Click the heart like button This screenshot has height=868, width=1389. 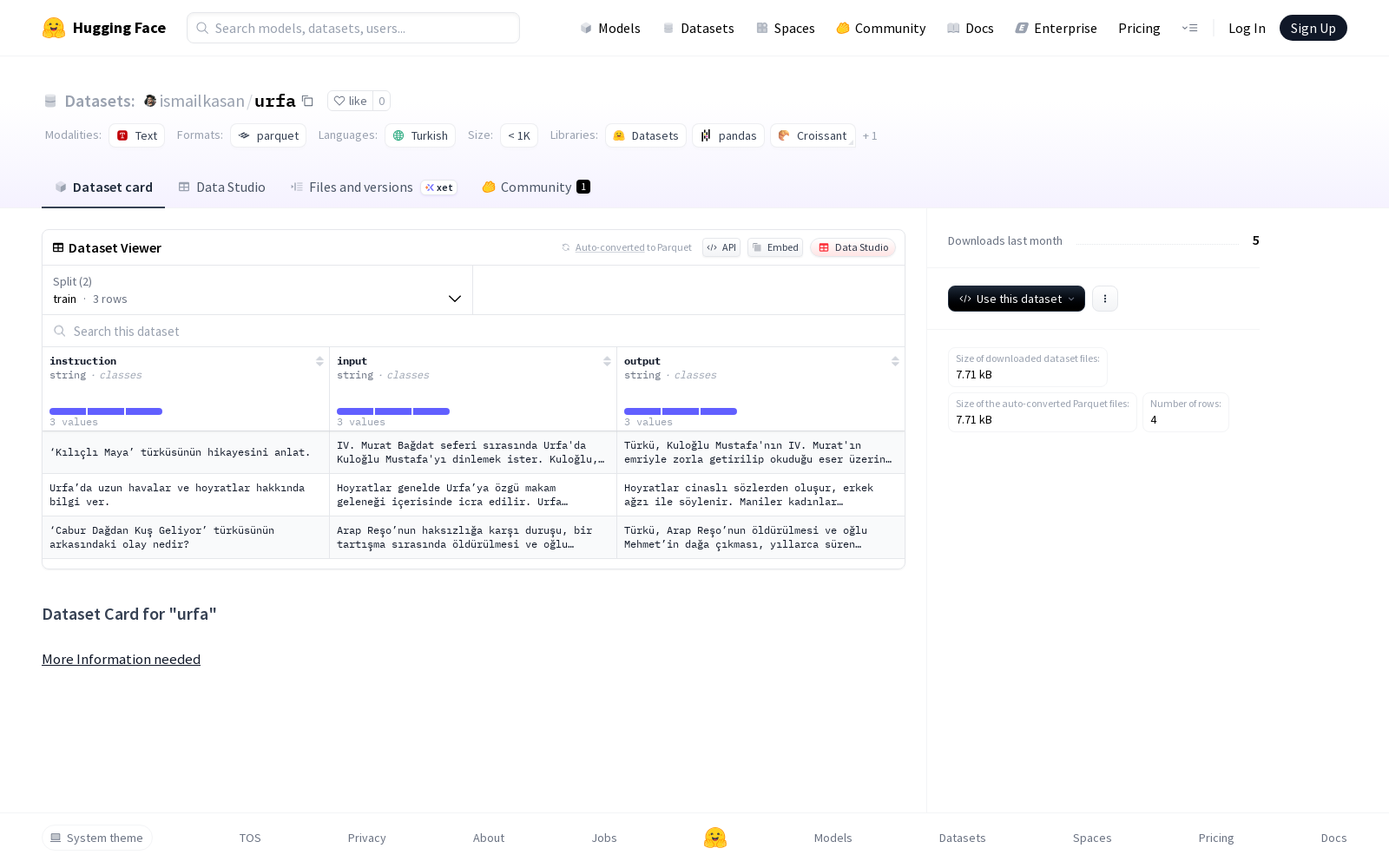click(x=350, y=101)
